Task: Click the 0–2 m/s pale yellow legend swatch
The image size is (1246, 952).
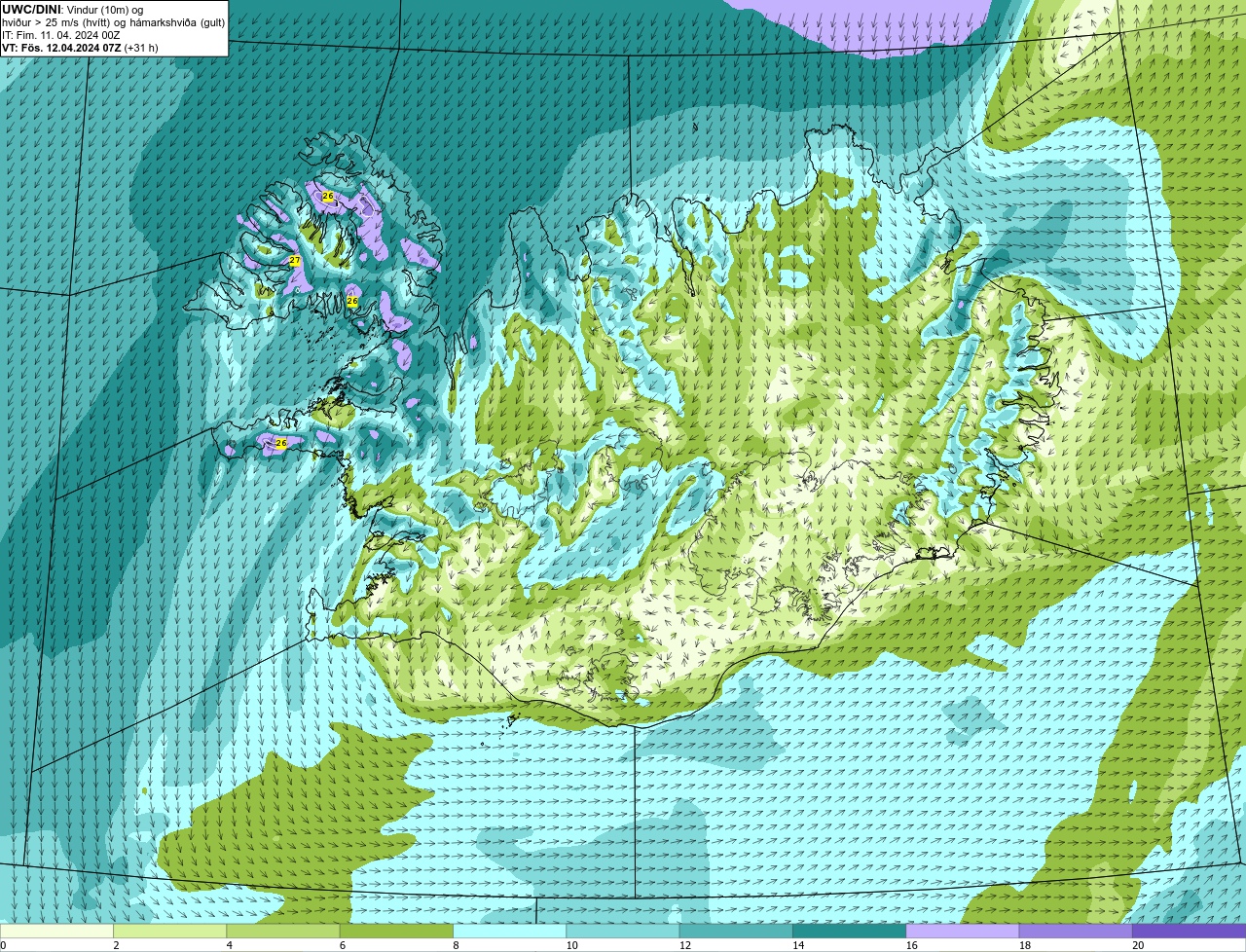Action: 57,931
